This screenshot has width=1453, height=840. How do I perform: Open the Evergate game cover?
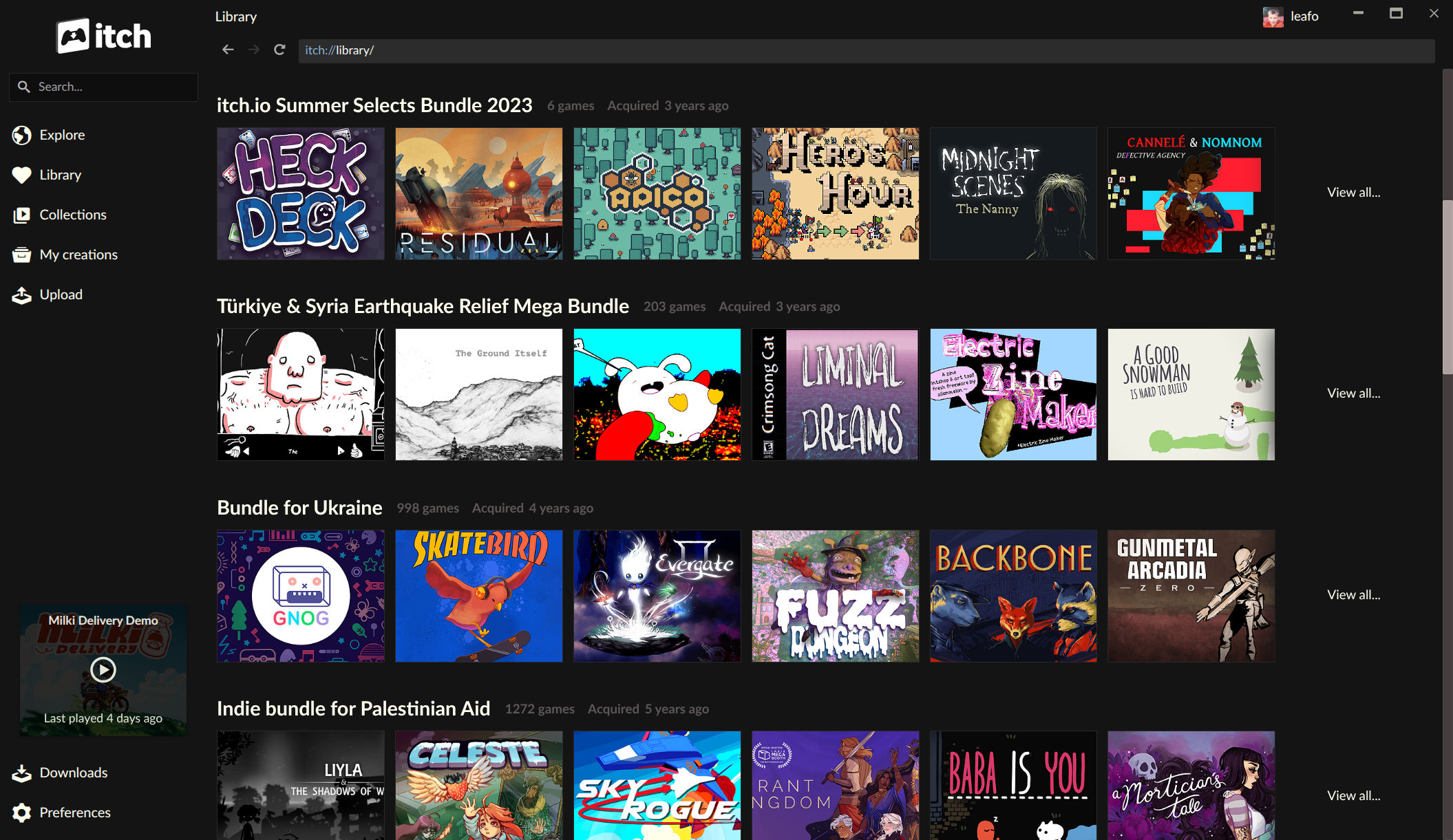(657, 596)
